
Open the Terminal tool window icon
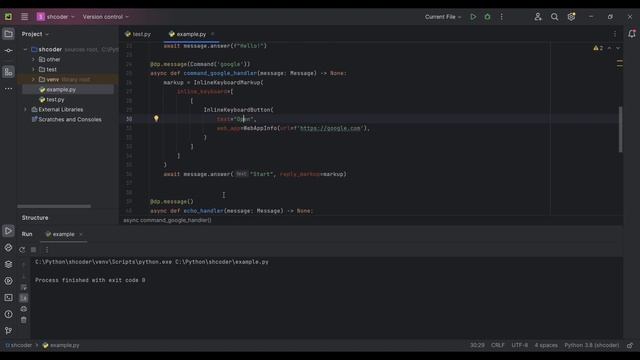pyautogui.click(x=8, y=298)
